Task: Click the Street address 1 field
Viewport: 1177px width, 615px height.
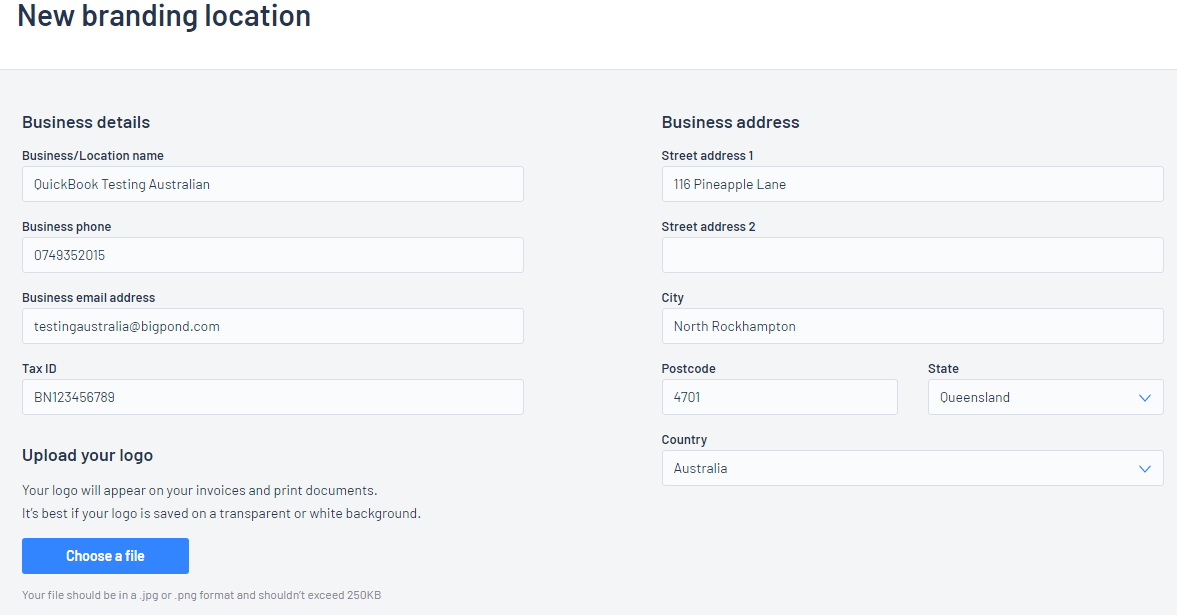Action: tap(912, 184)
